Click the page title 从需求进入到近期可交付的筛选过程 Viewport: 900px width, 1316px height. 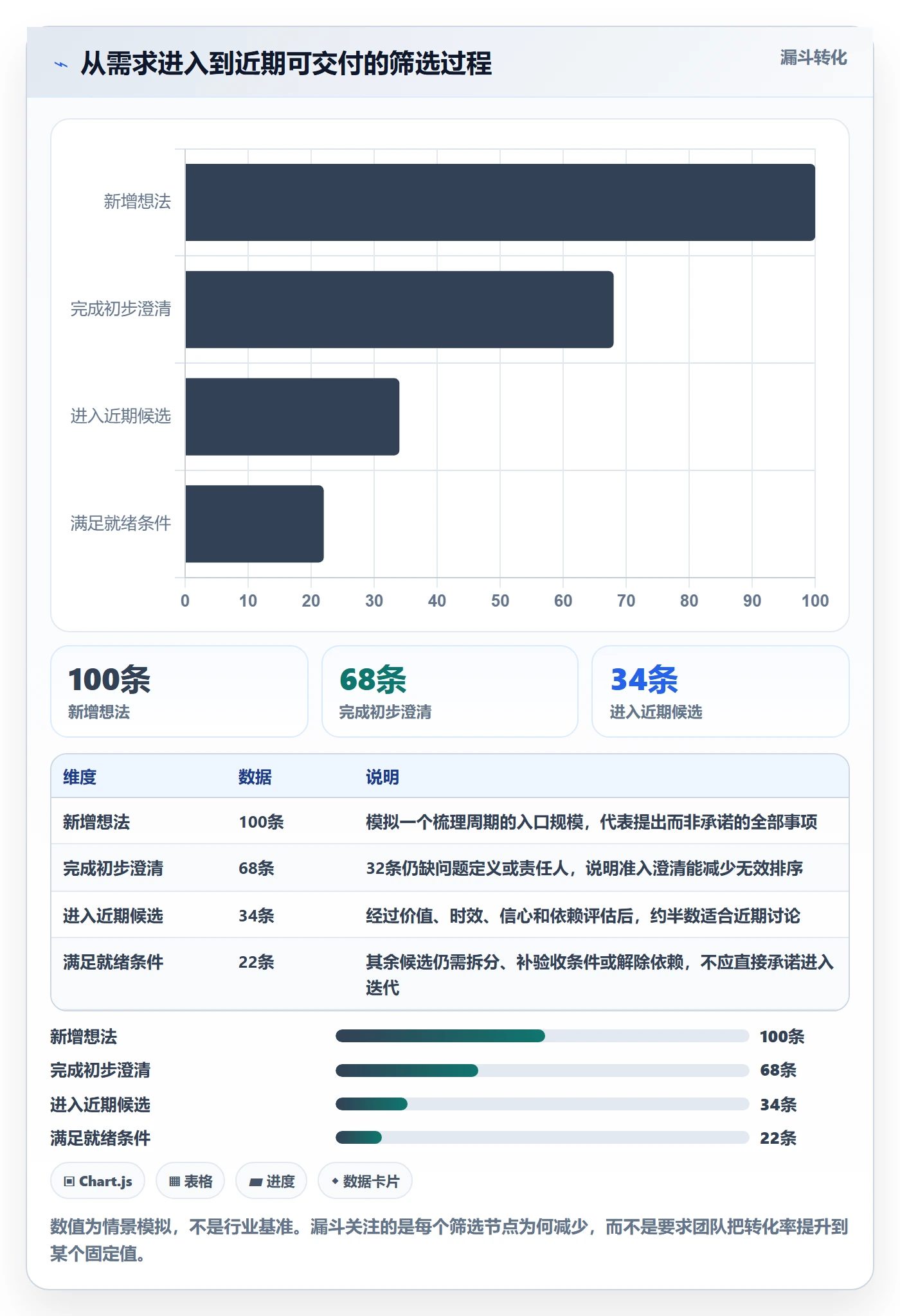(286, 64)
